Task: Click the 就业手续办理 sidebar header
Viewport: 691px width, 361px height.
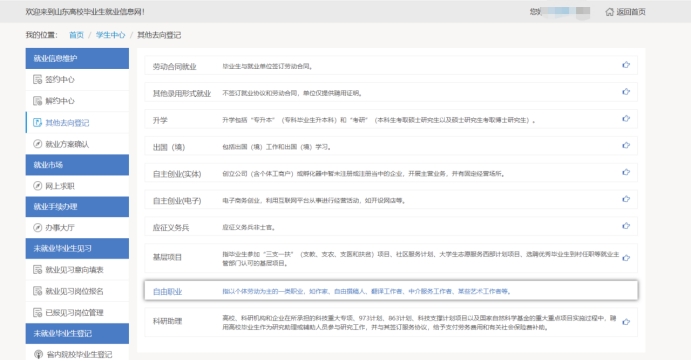Action: 77,206
